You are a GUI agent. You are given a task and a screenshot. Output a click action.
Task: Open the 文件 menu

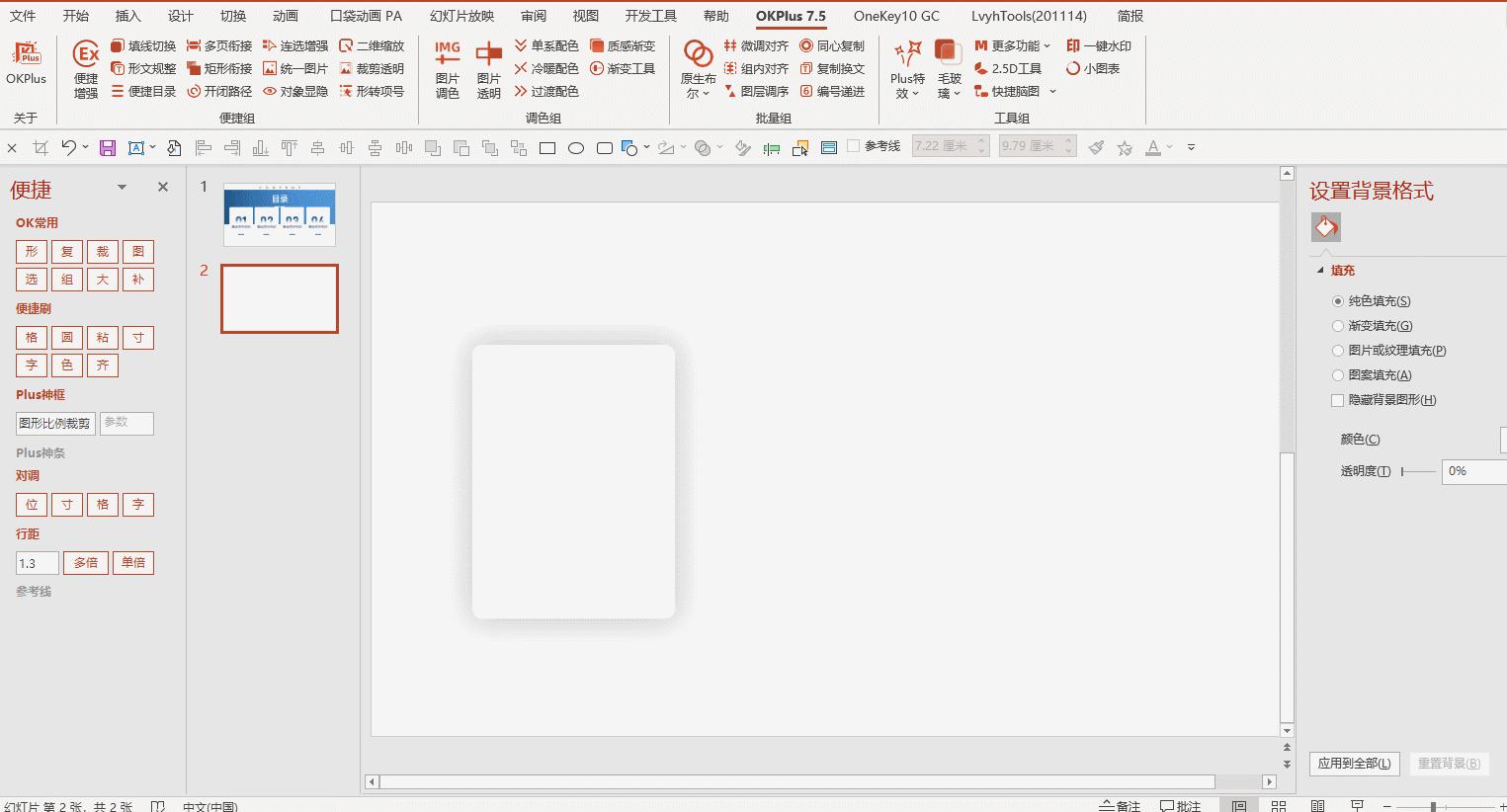23,16
